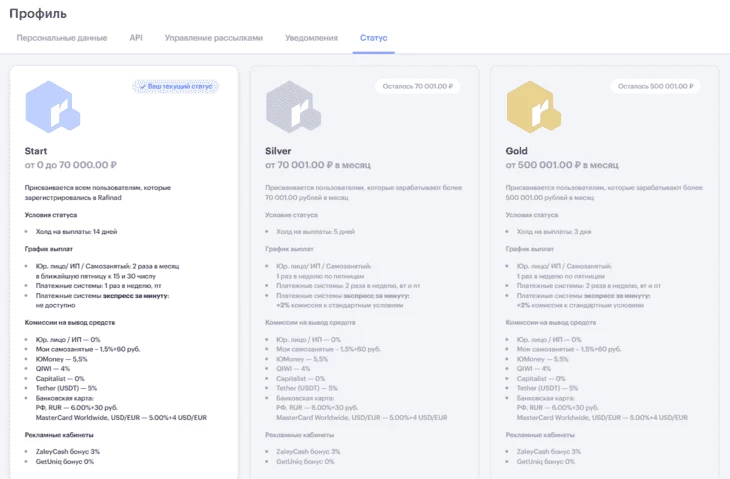Click 'Холд на выплаты: 14 дней' row

76,231
